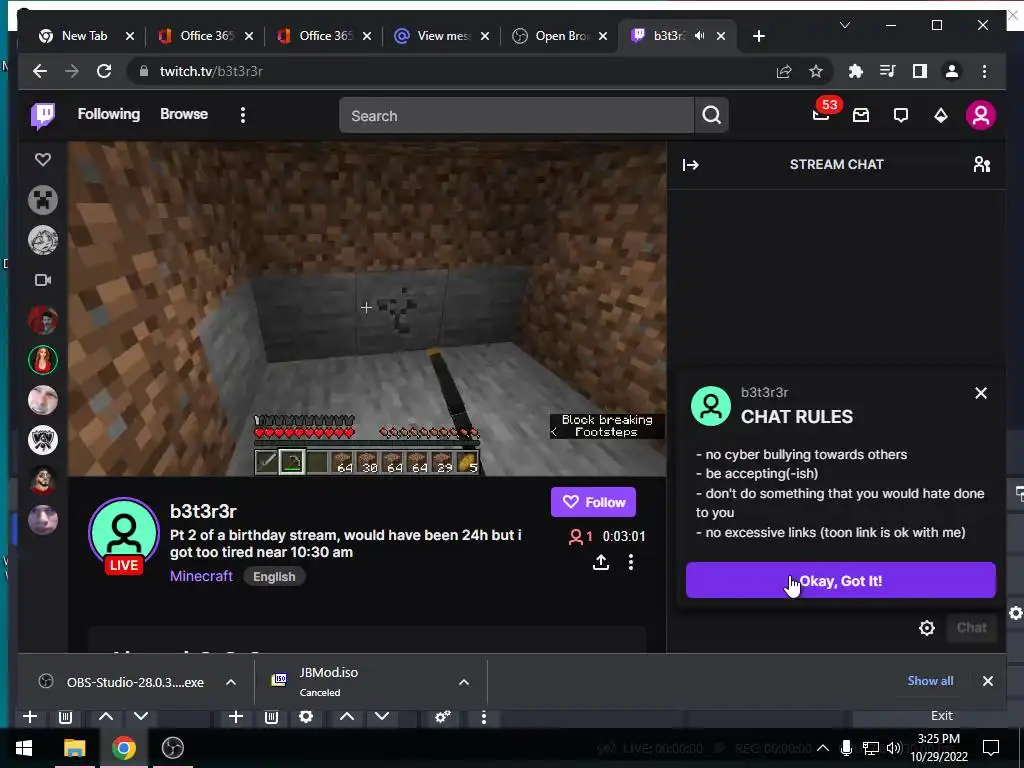
Task: Open a new browser tab with plus
Action: coord(759,36)
